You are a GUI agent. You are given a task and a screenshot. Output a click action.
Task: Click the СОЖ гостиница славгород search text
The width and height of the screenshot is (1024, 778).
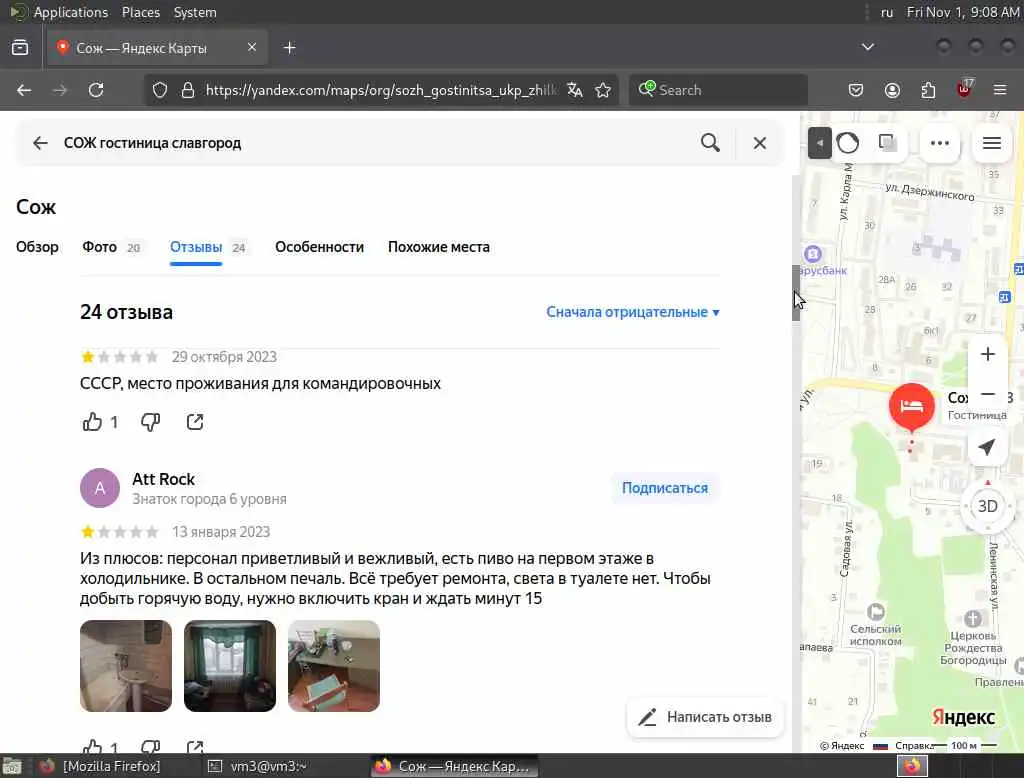(152, 143)
